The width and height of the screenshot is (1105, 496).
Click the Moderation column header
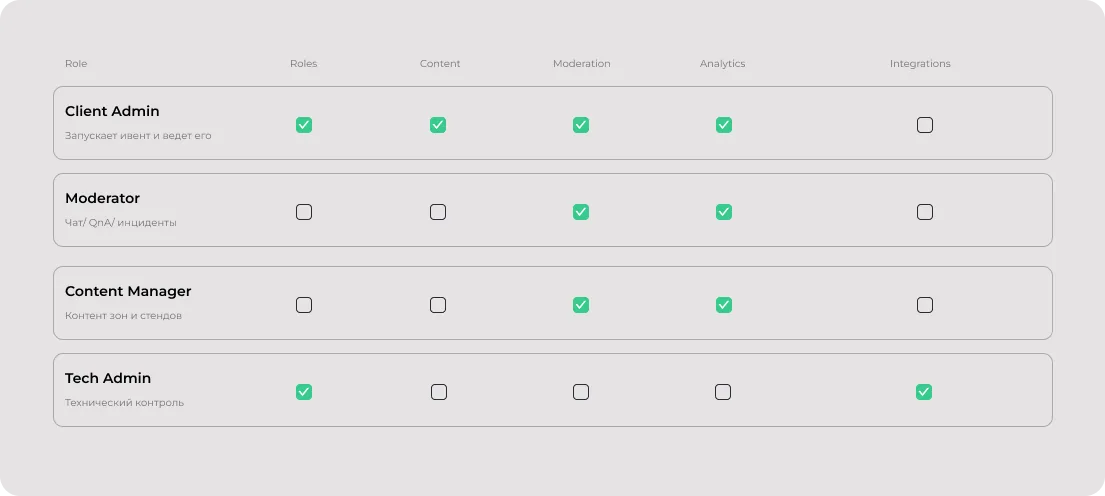pyautogui.click(x=581, y=63)
